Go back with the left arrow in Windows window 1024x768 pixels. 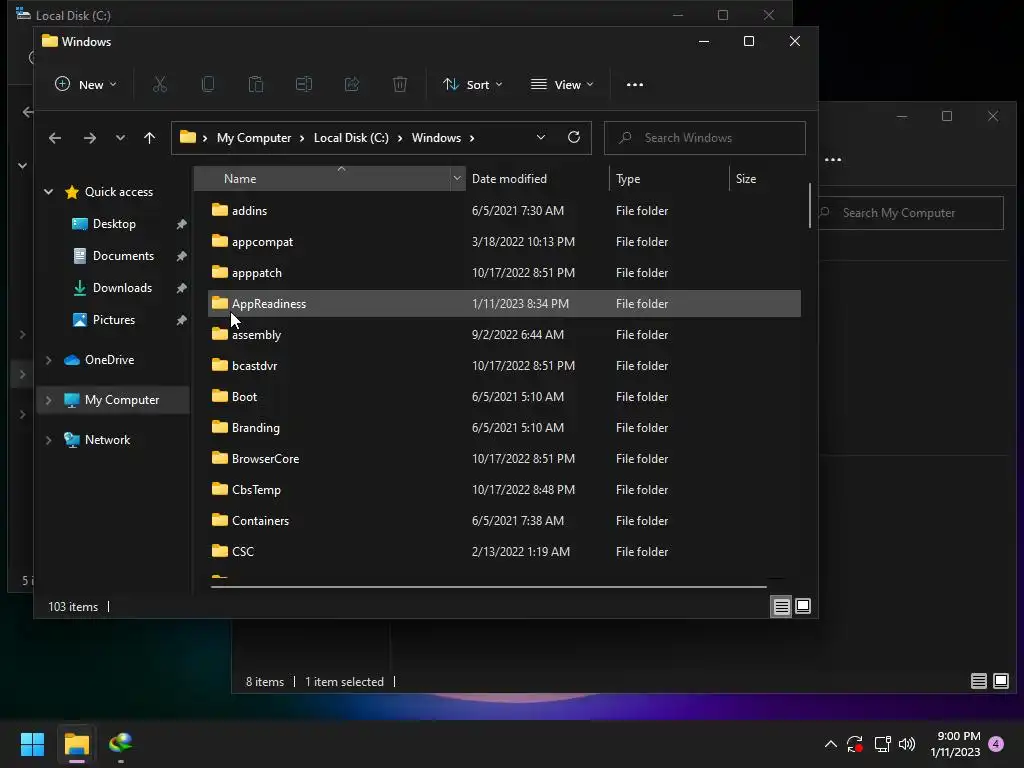(55, 138)
